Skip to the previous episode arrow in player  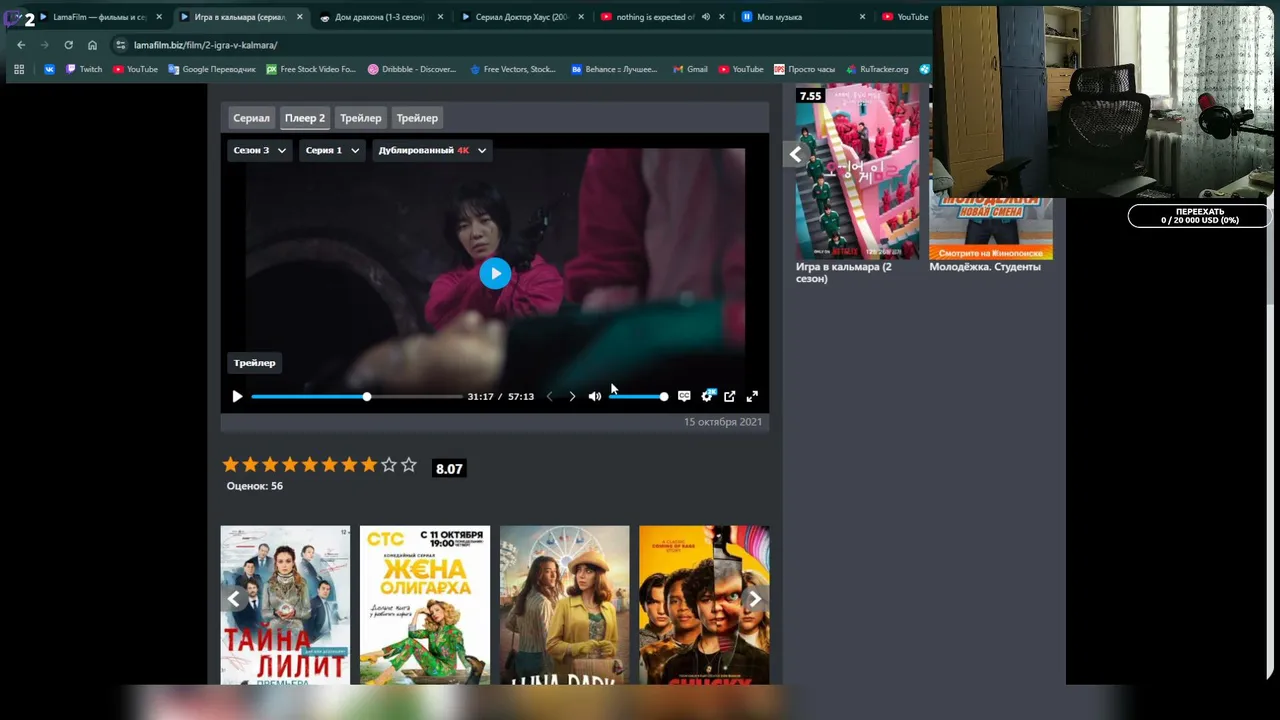[x=549, y=396]
